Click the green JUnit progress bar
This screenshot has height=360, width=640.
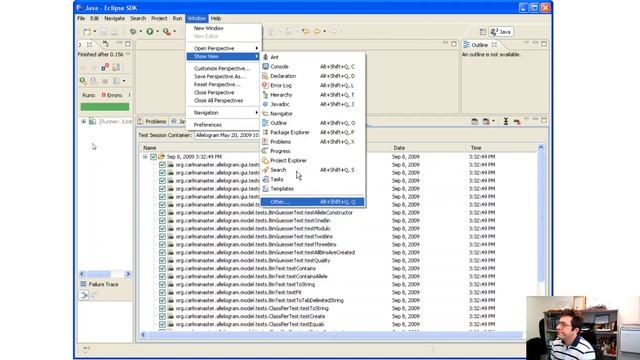105,107
